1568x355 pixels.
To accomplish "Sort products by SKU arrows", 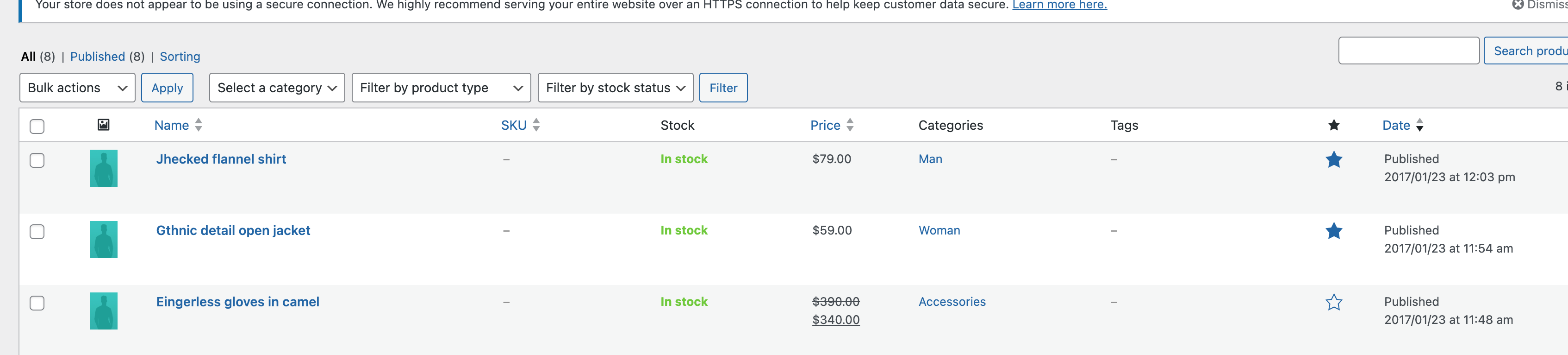I will tap(535, 126).
